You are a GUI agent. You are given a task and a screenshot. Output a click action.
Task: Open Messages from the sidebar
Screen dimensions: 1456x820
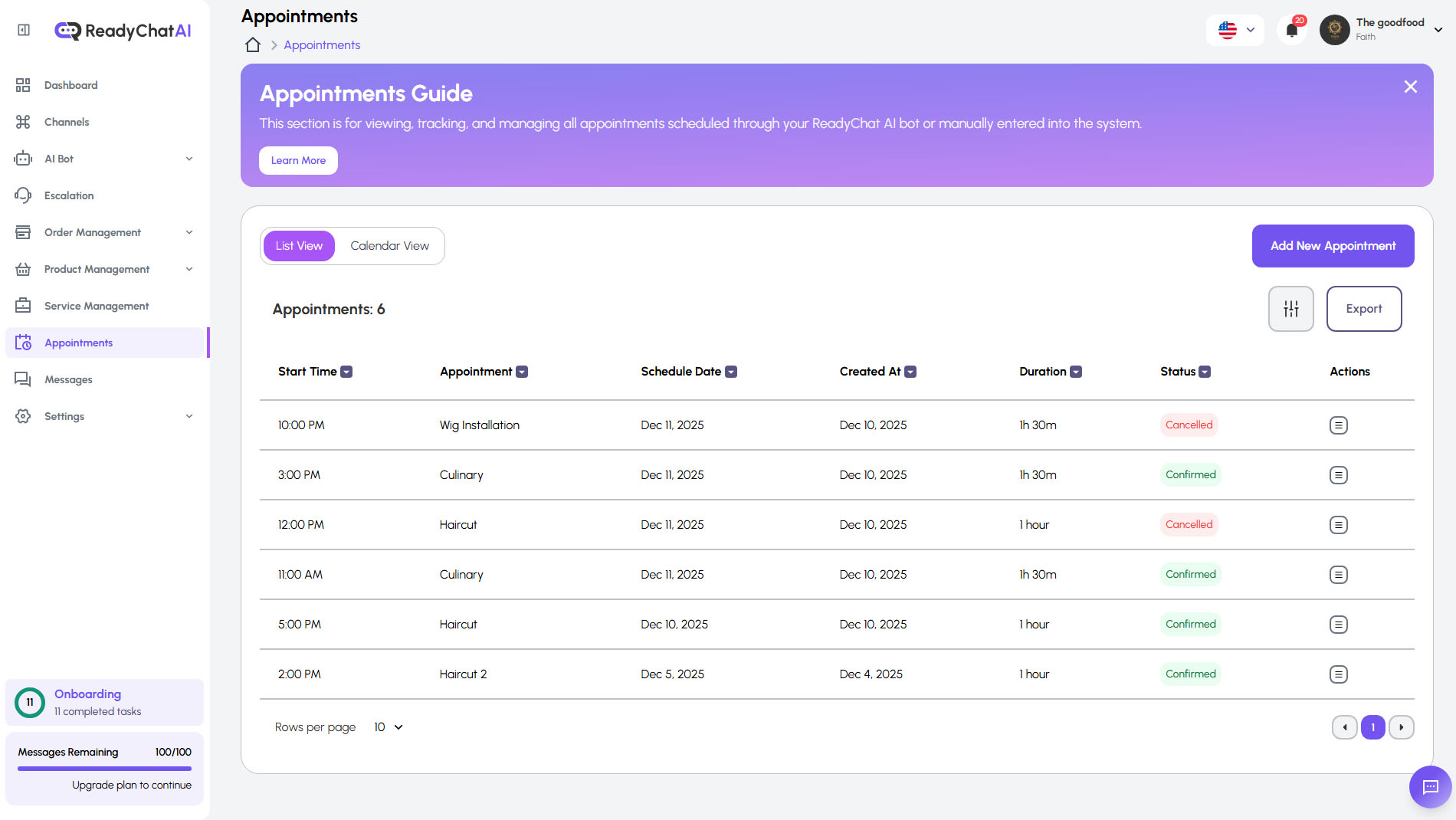pos(23,379)
